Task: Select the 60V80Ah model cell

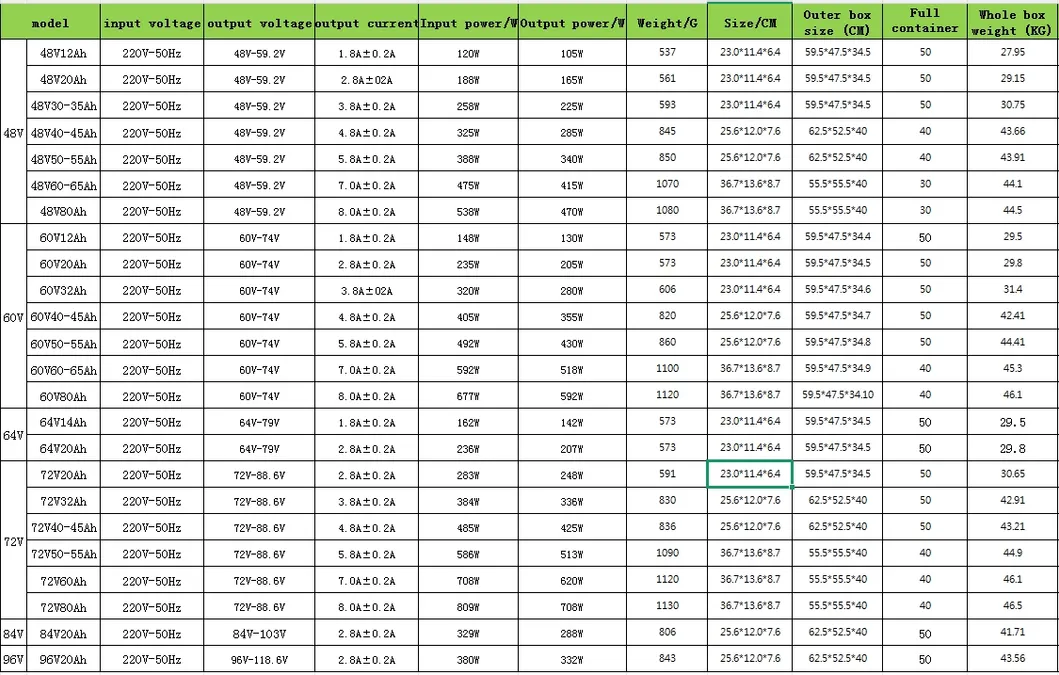Action: (x=63, y=396)
